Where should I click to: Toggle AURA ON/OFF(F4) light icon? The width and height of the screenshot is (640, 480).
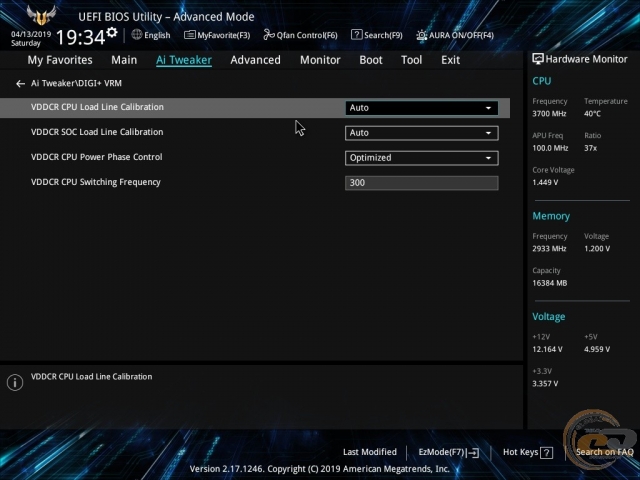422,35
